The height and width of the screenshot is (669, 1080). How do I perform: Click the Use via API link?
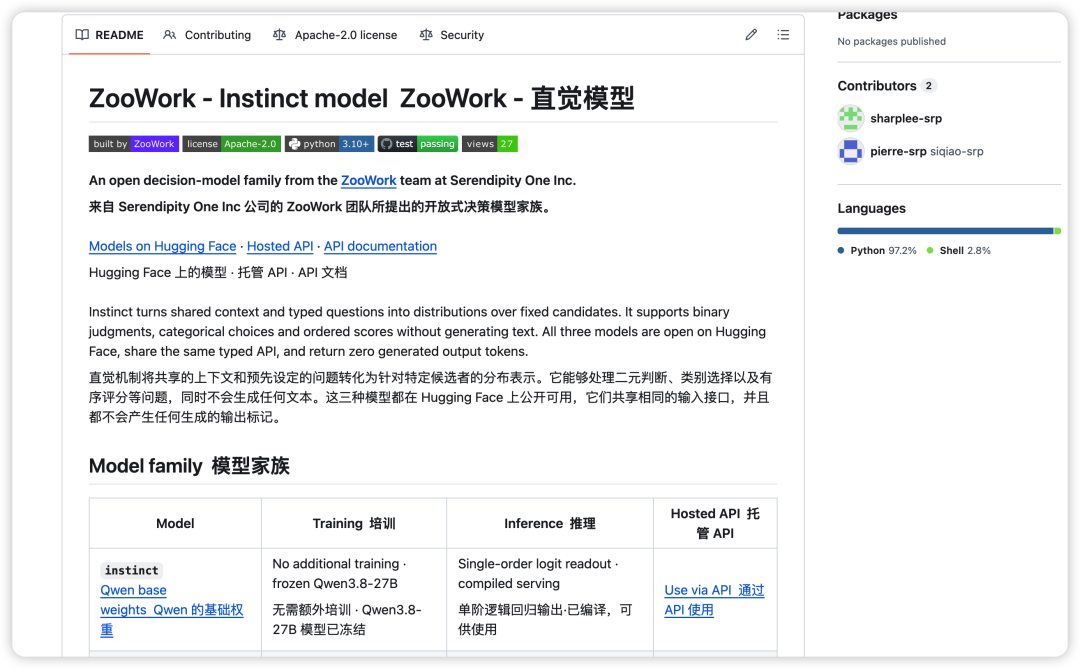[714, 599]
